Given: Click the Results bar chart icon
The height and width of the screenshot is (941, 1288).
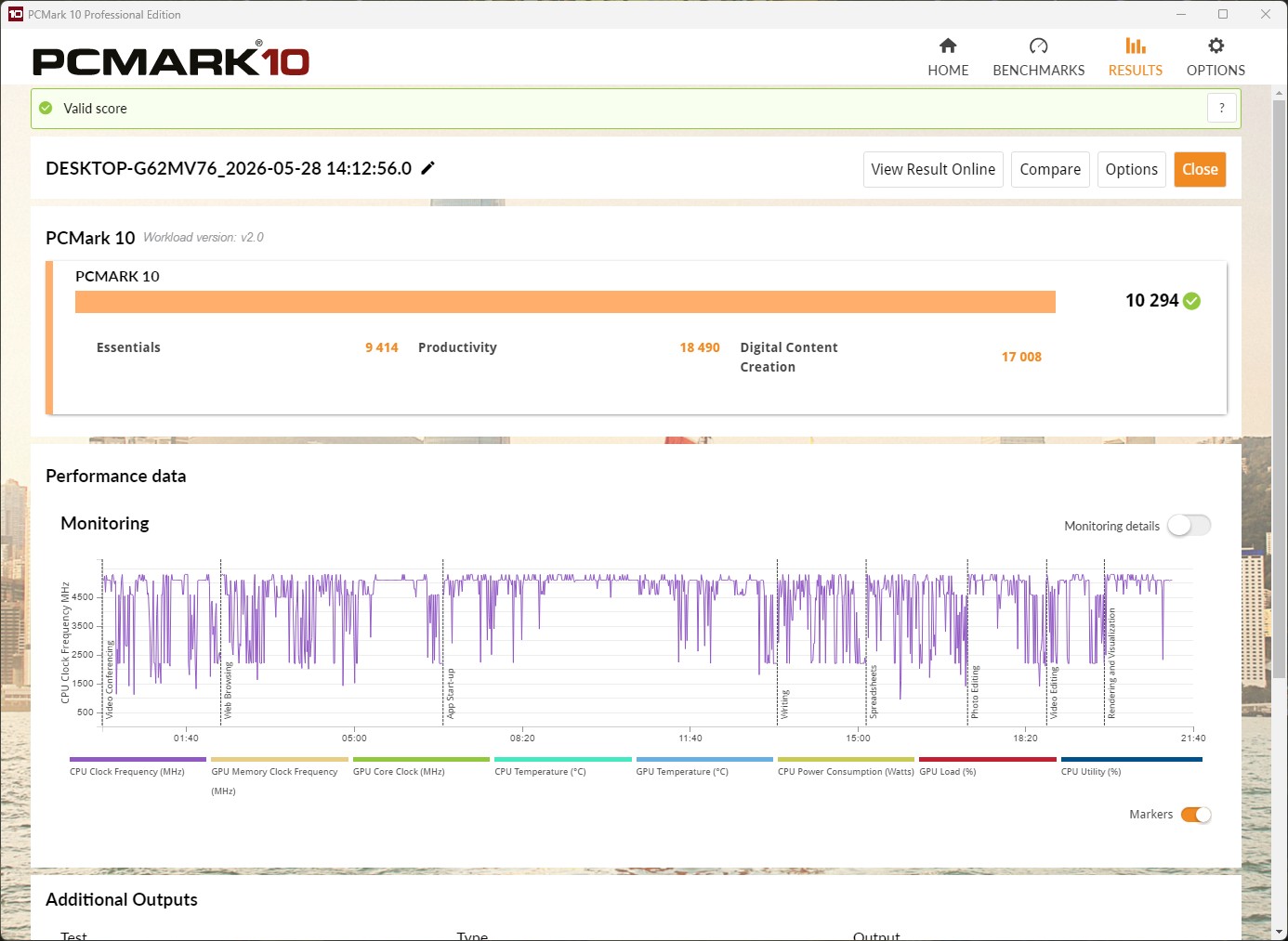Looking at the screenshot, I should 1135,46.
